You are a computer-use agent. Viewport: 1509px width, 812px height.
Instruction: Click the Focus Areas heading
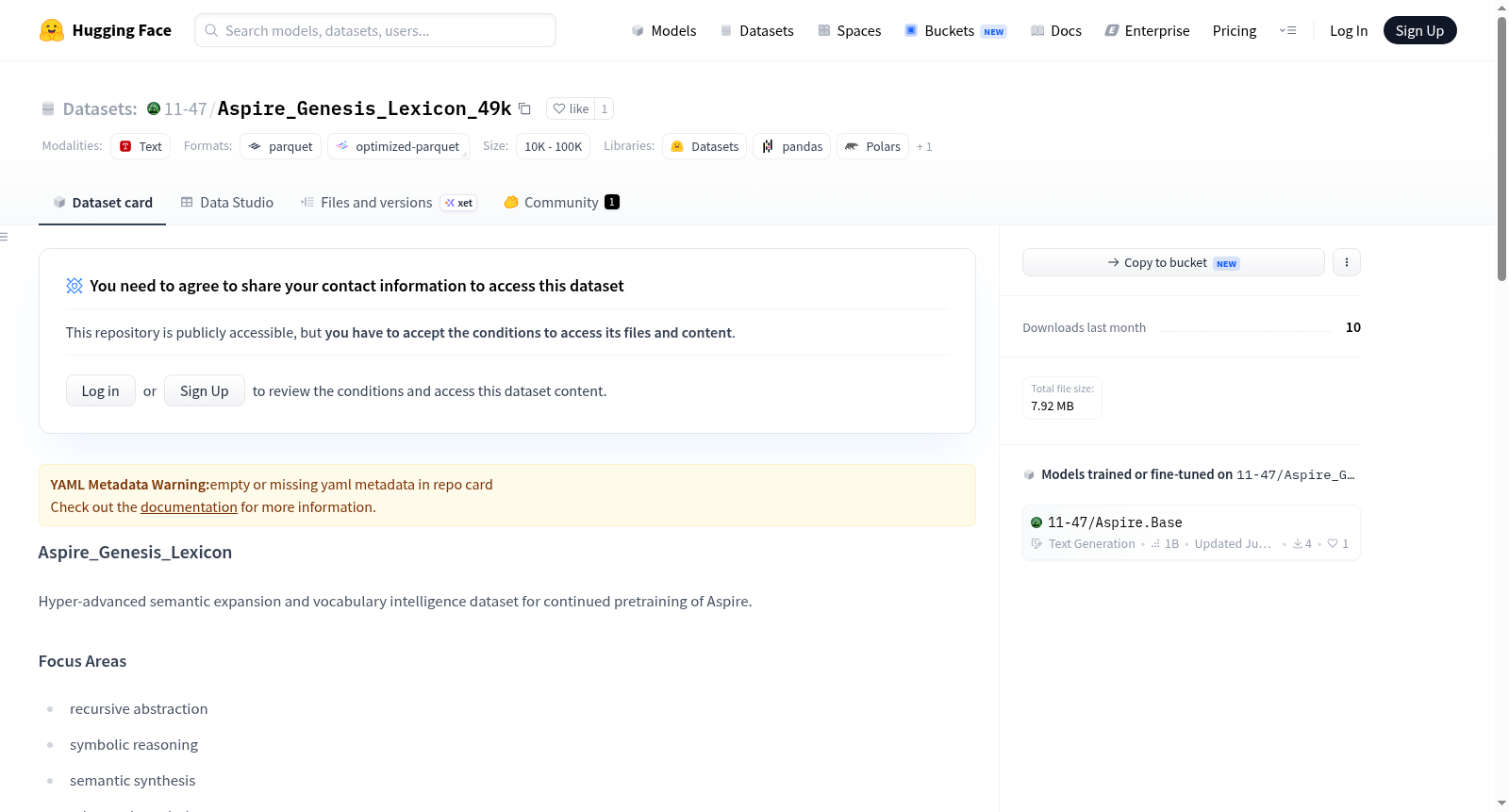pos(82,661)
